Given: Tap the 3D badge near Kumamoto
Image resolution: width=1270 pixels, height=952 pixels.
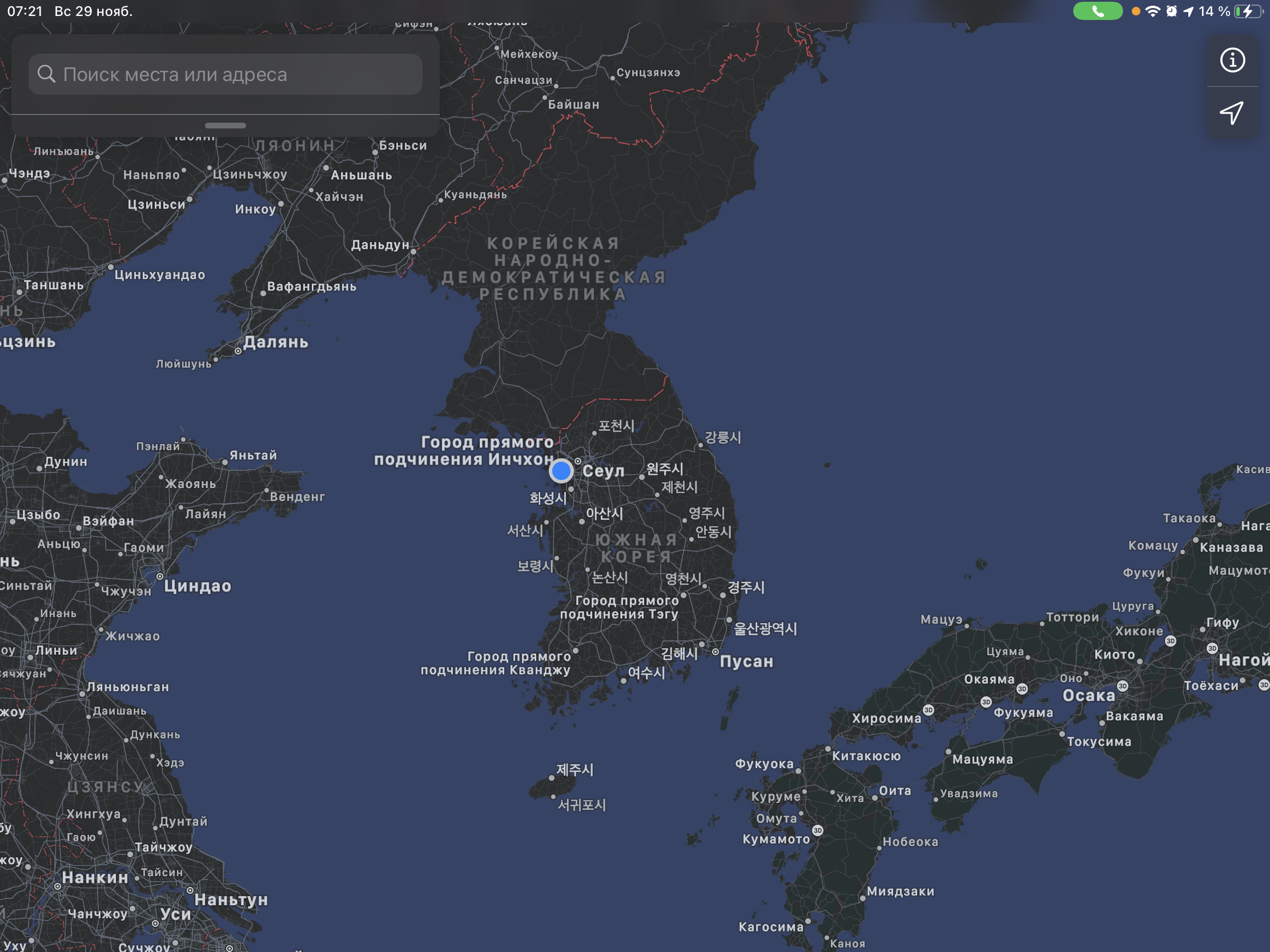Looking at the screenshot, I should [818, 830].
